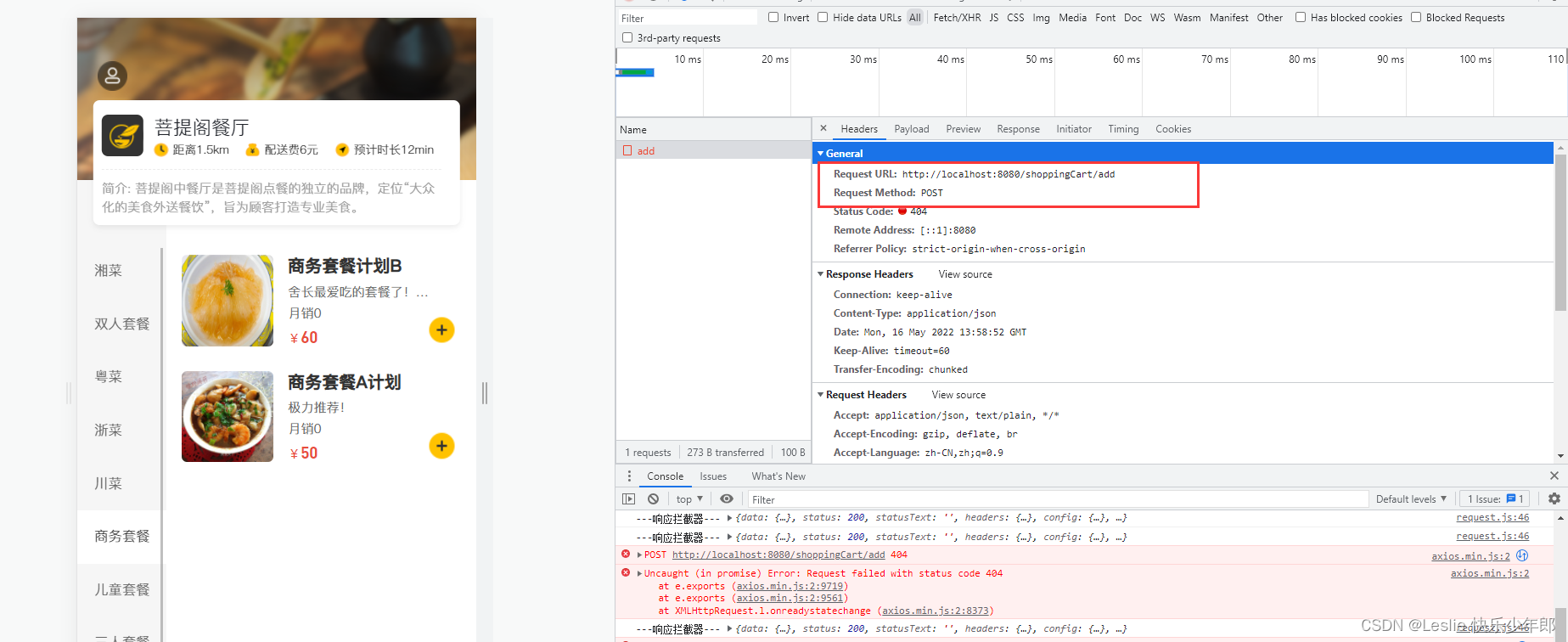This screenshot has width=1568, height=642.
Task: Click the user profile avatar icon
Action: [112, 76]
